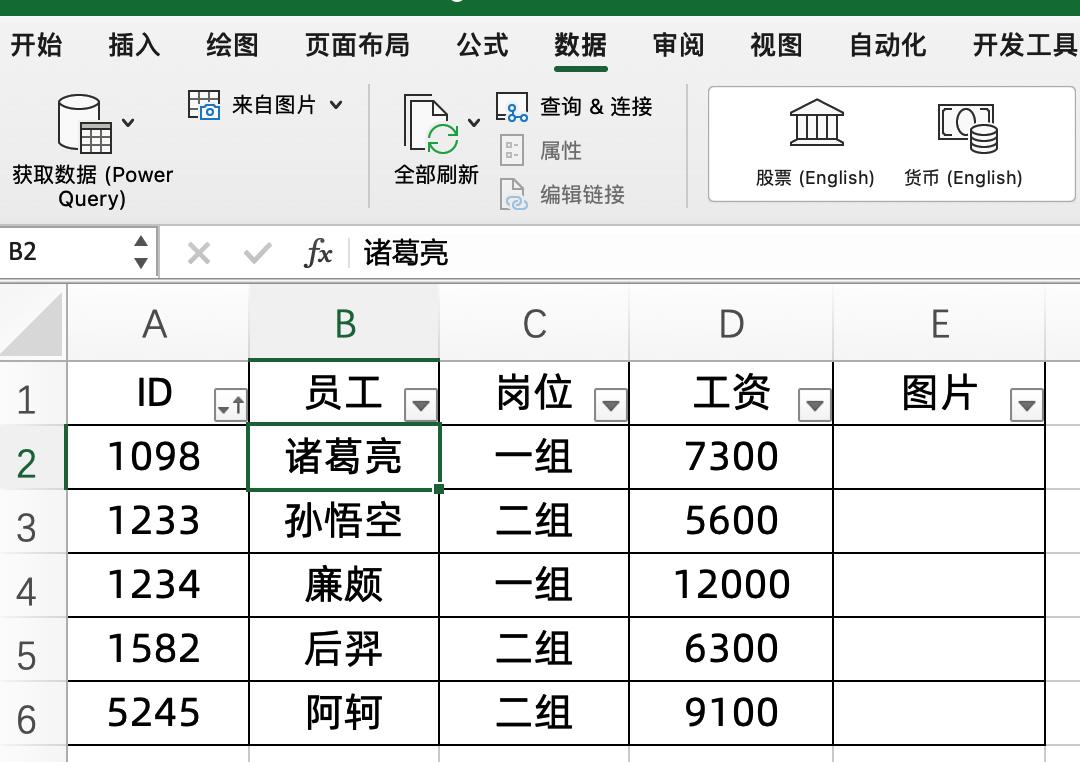1080x762 pixels.
Task: Switch to the 开始 ribbon tab
Action: tap(38, 45)
